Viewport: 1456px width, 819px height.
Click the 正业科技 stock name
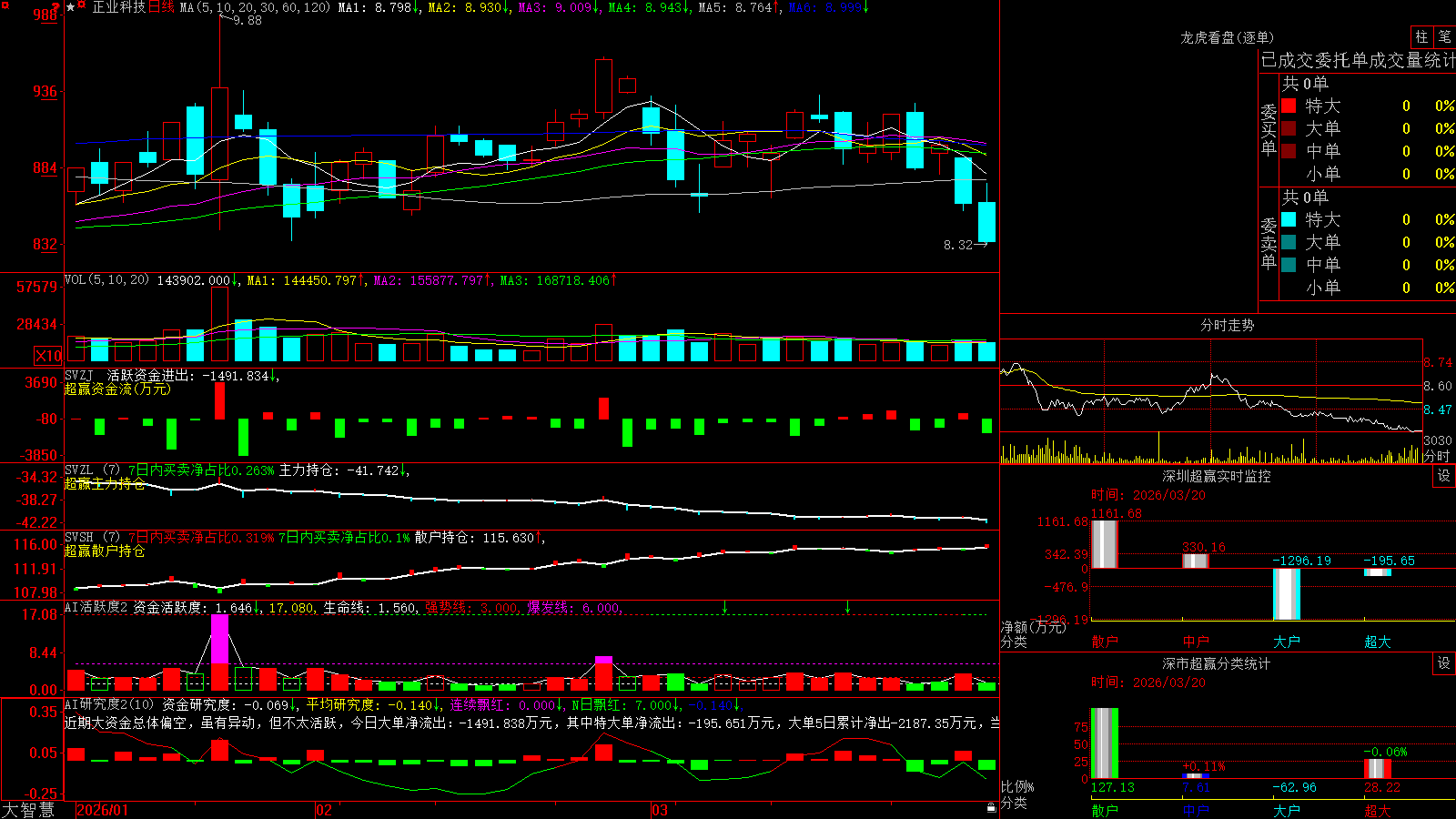pos(118,7)
